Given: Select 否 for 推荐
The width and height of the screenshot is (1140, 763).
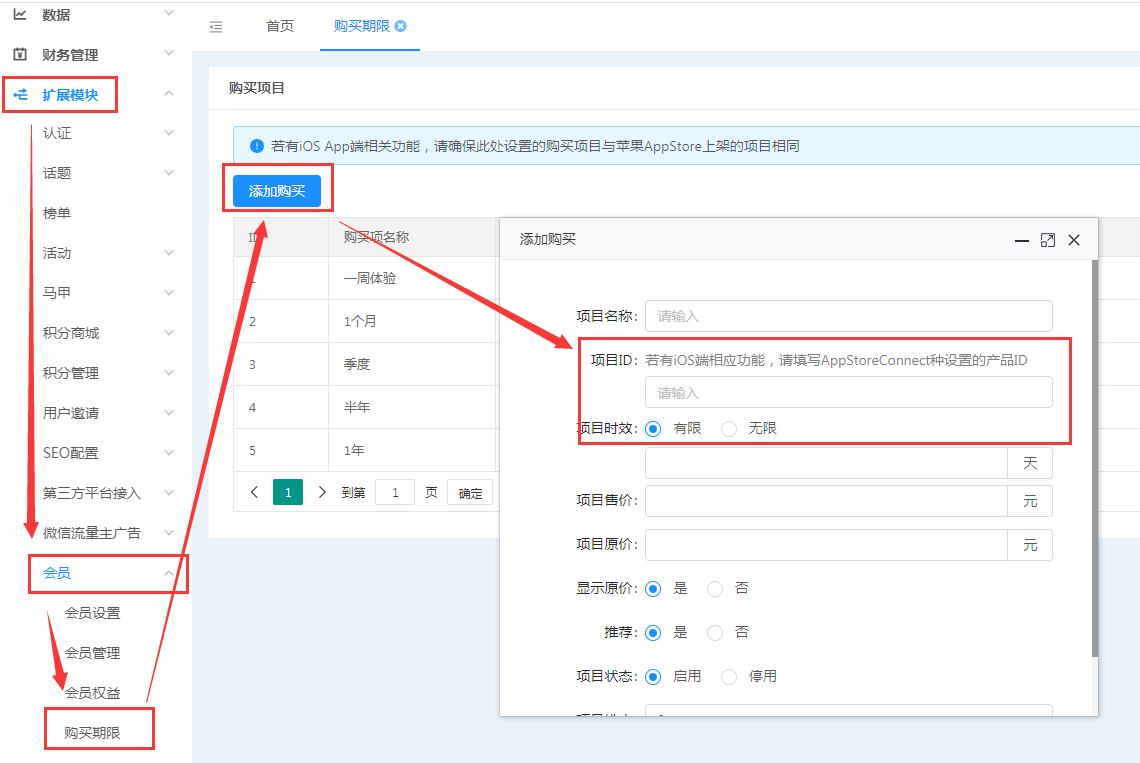Looking at the screenshot, I should (x=715, y=633).
